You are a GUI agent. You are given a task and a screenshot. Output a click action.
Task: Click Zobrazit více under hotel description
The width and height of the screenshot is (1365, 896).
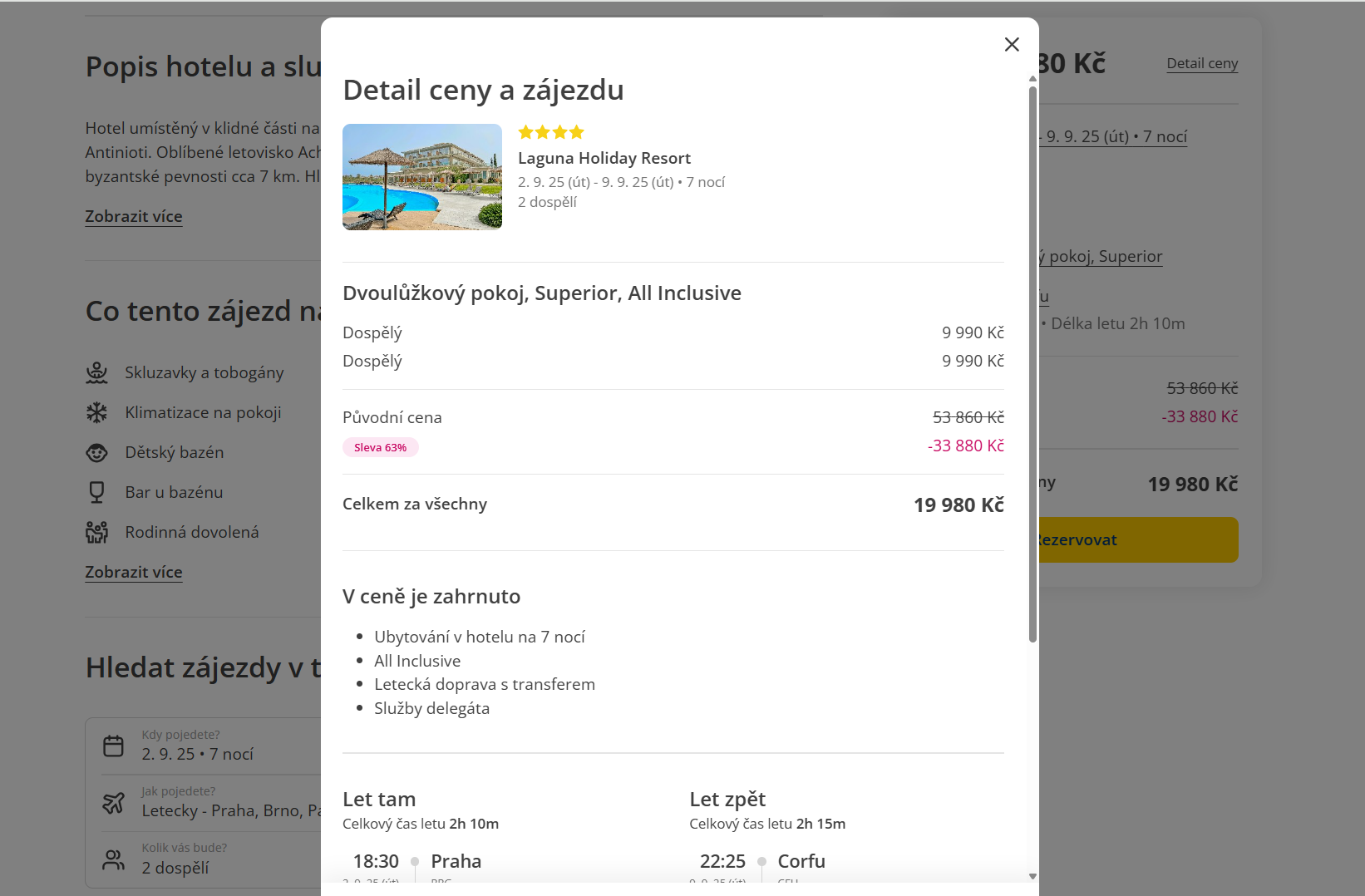(134, 216)
